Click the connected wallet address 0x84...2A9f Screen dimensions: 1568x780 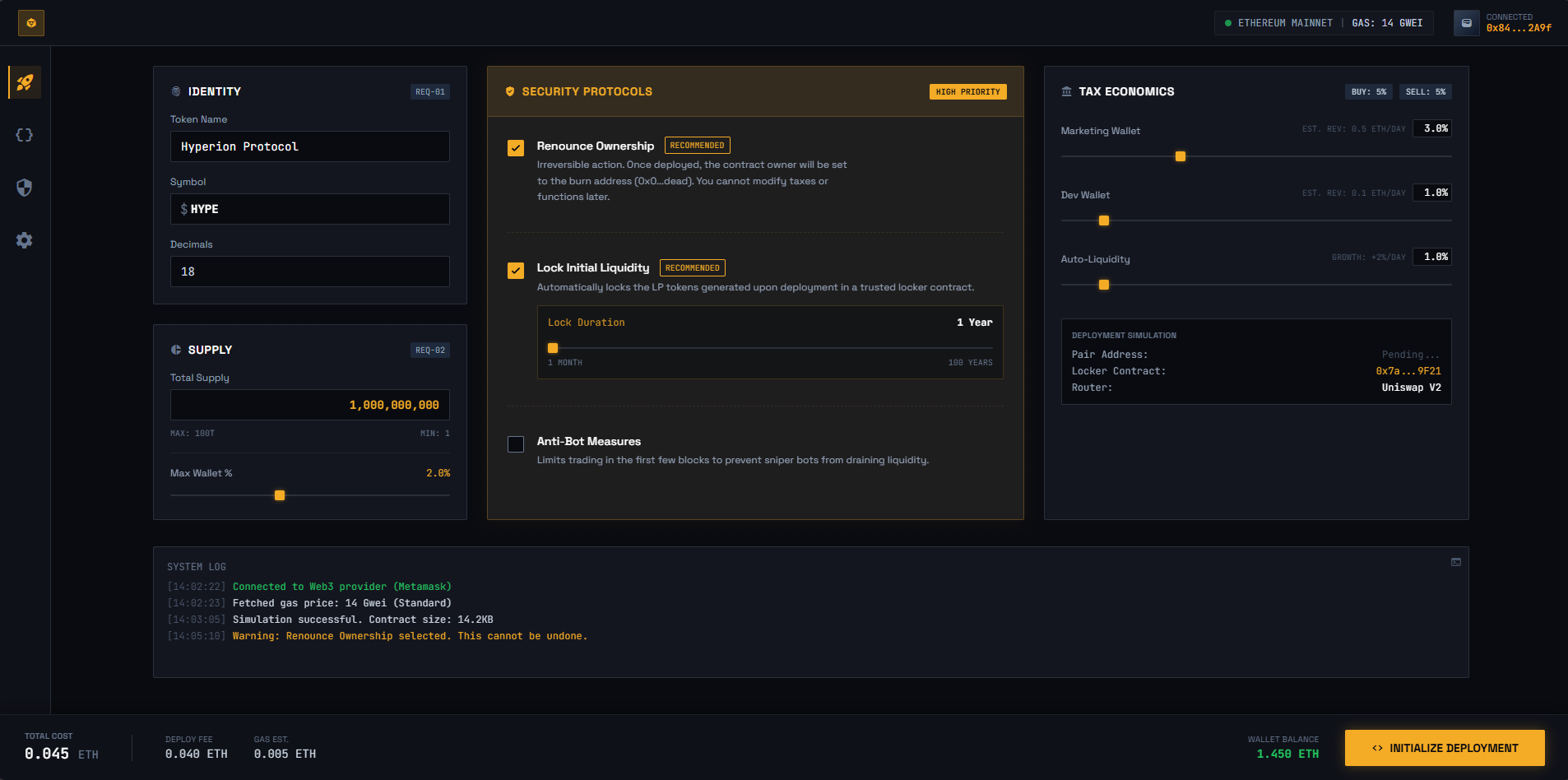[x=1518, y=28]
